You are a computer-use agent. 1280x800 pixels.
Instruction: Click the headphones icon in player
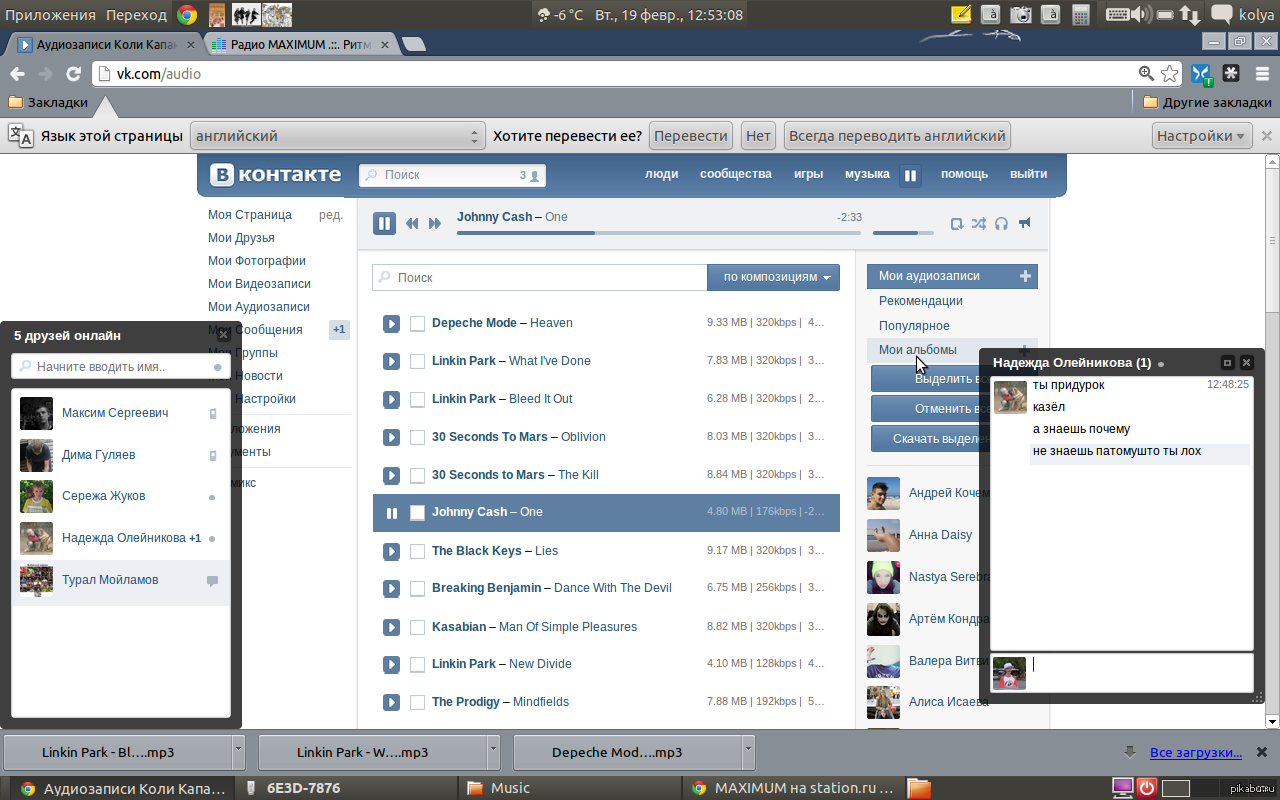pos(1001,224)
